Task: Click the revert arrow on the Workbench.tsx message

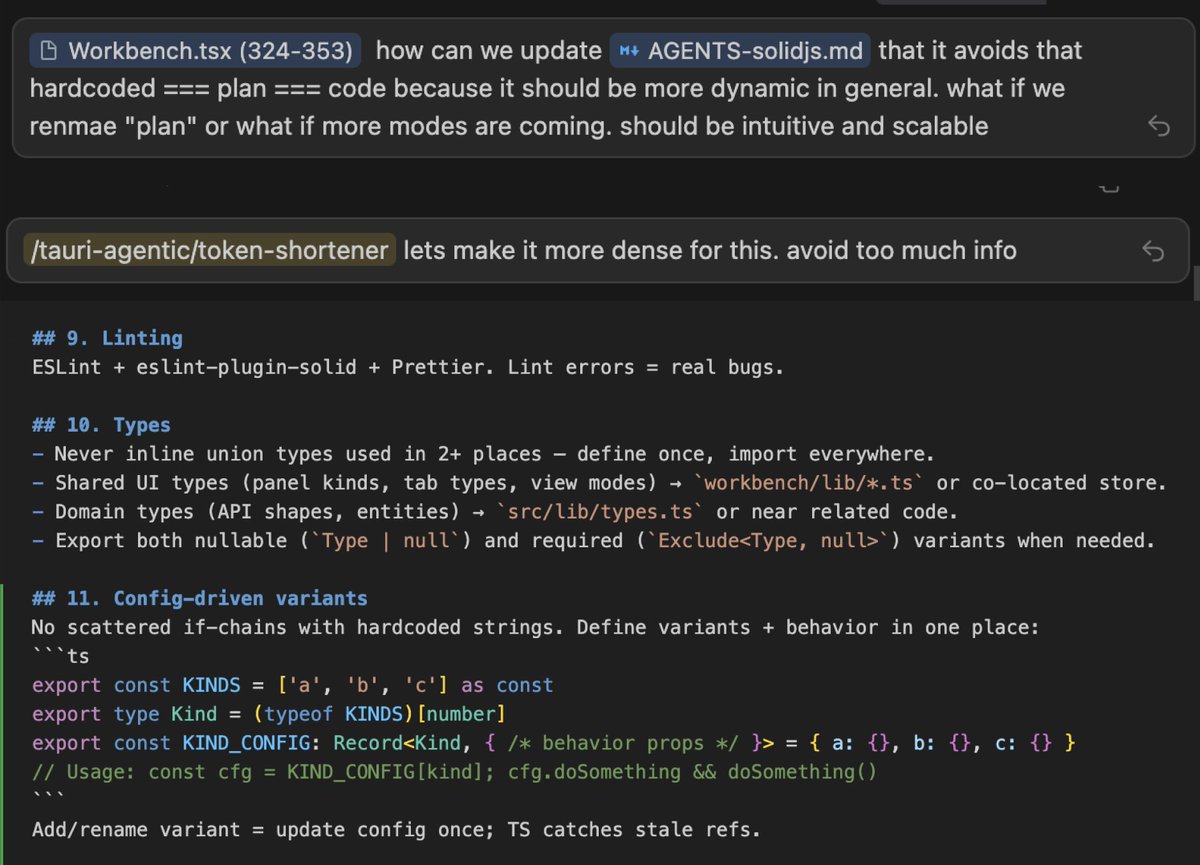Action: pyautogui.click(x=1158, y=126)
